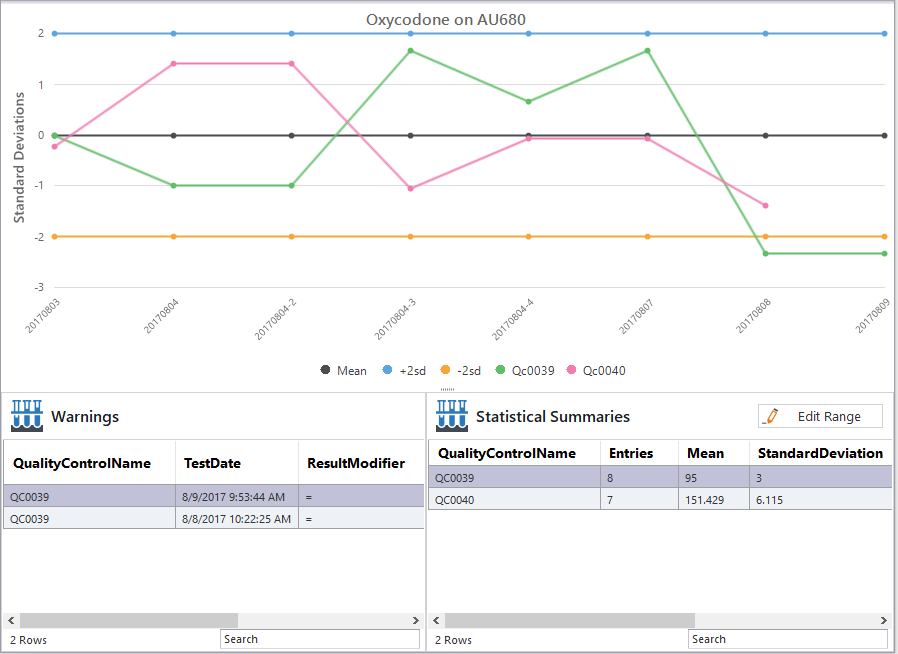Screen dimensions: 898x654
Task: Click the QC0040 standard deviation 6.115
Action: coord(769,500)
